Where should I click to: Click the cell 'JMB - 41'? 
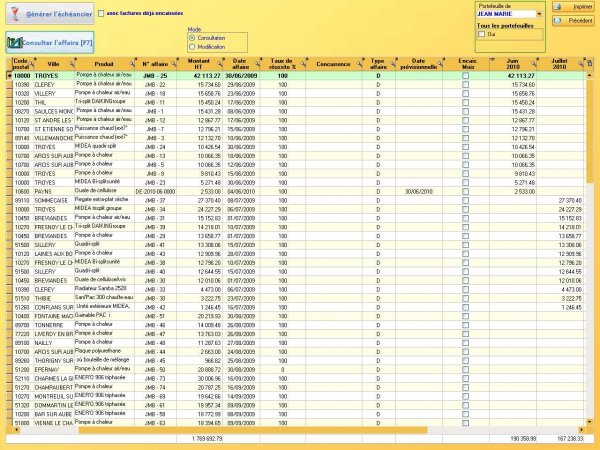155,245
